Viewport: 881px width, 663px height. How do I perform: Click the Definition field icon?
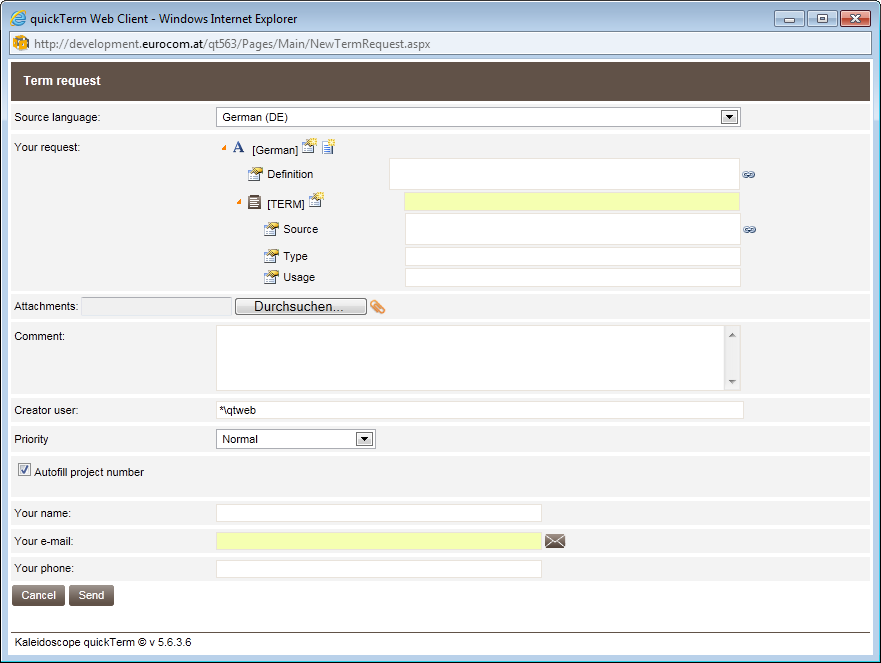click(x=255, y=174)
